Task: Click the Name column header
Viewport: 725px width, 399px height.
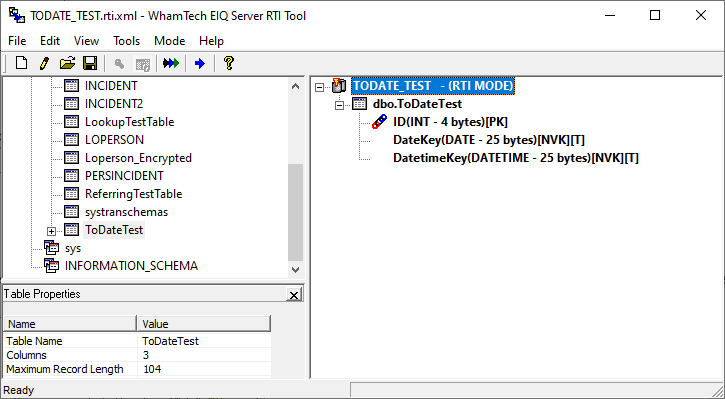Action: [x=70, y=324]
